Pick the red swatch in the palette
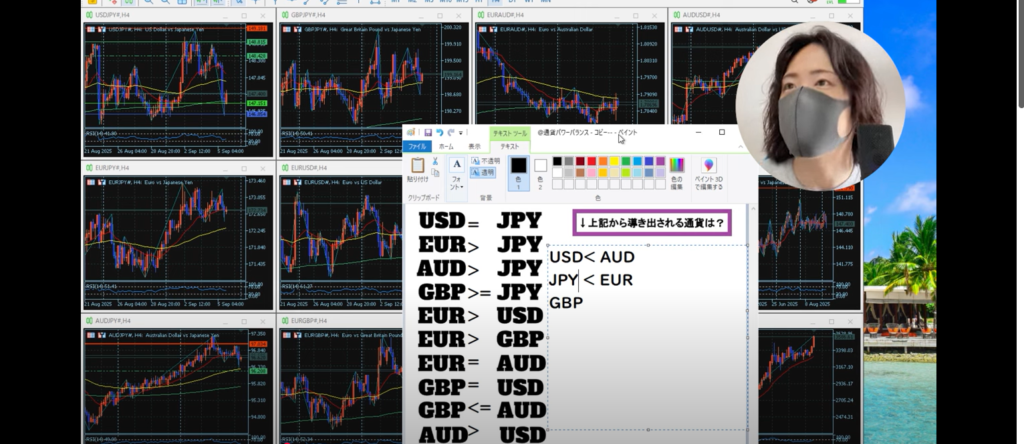Screen dimensions: 1024x444 point(592,161)
